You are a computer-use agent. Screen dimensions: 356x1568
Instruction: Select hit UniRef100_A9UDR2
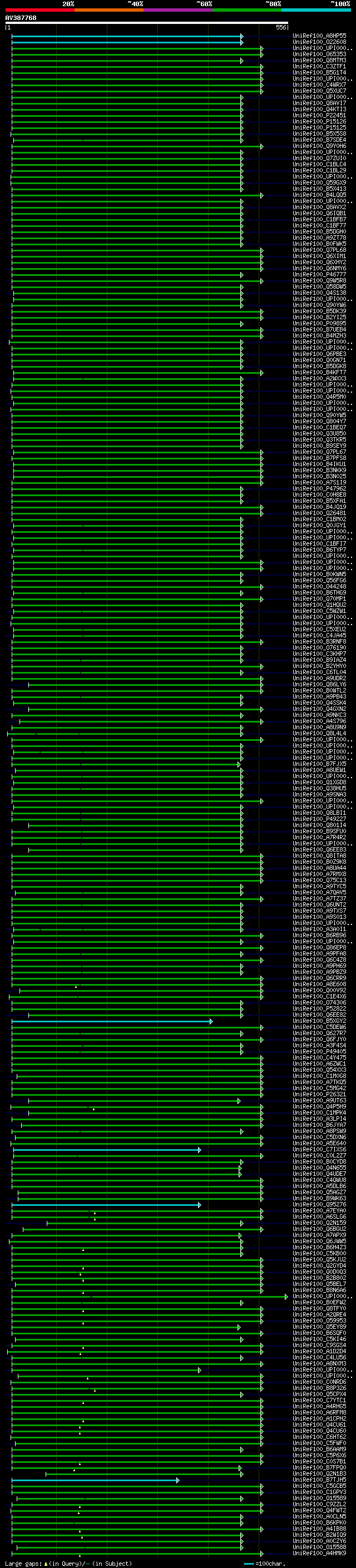[x=319, y=678]
